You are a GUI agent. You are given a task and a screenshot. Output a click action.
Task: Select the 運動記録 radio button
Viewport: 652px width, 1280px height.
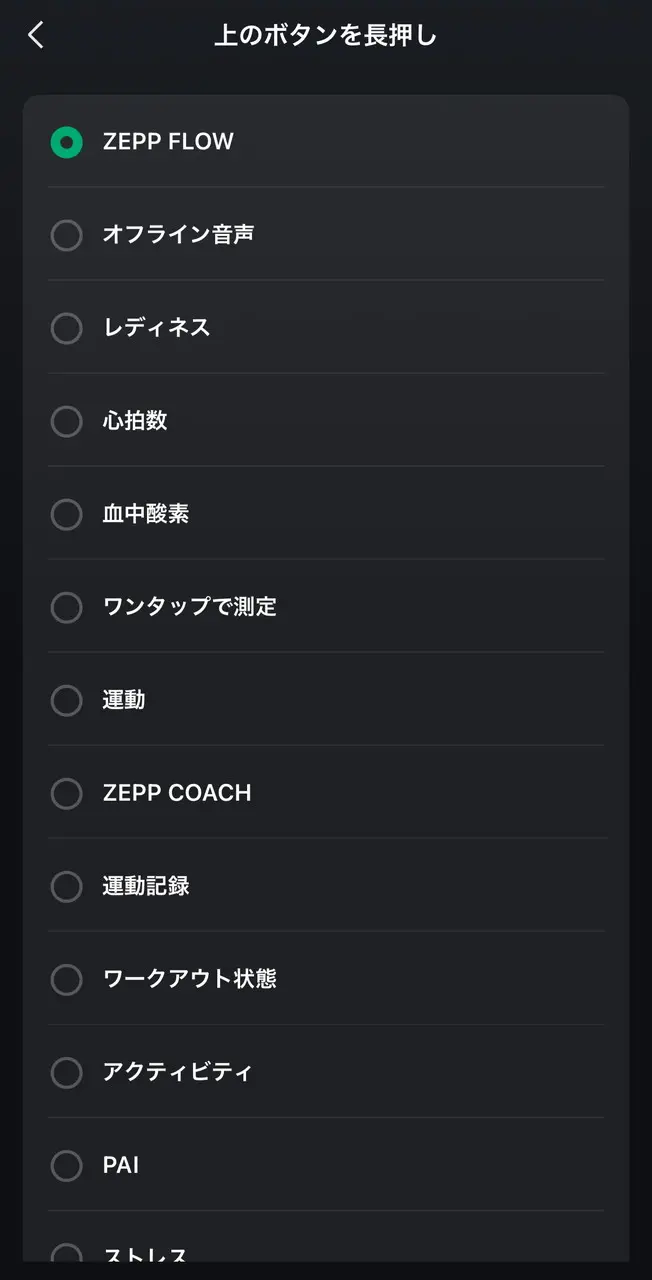66,886
